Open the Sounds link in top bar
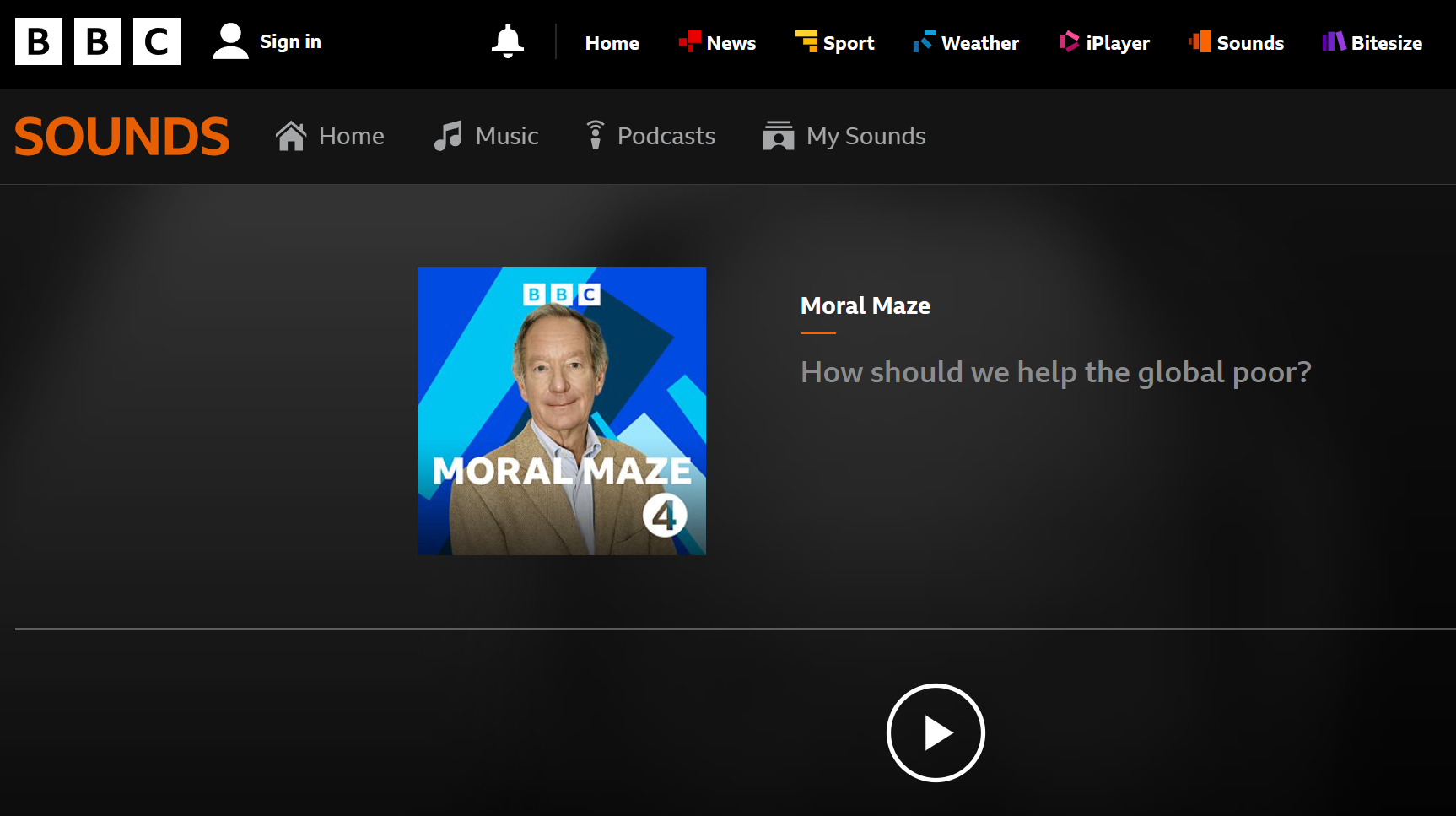Image resolution: width=1456 pixels, height=816 pixels. point(1250,43)
